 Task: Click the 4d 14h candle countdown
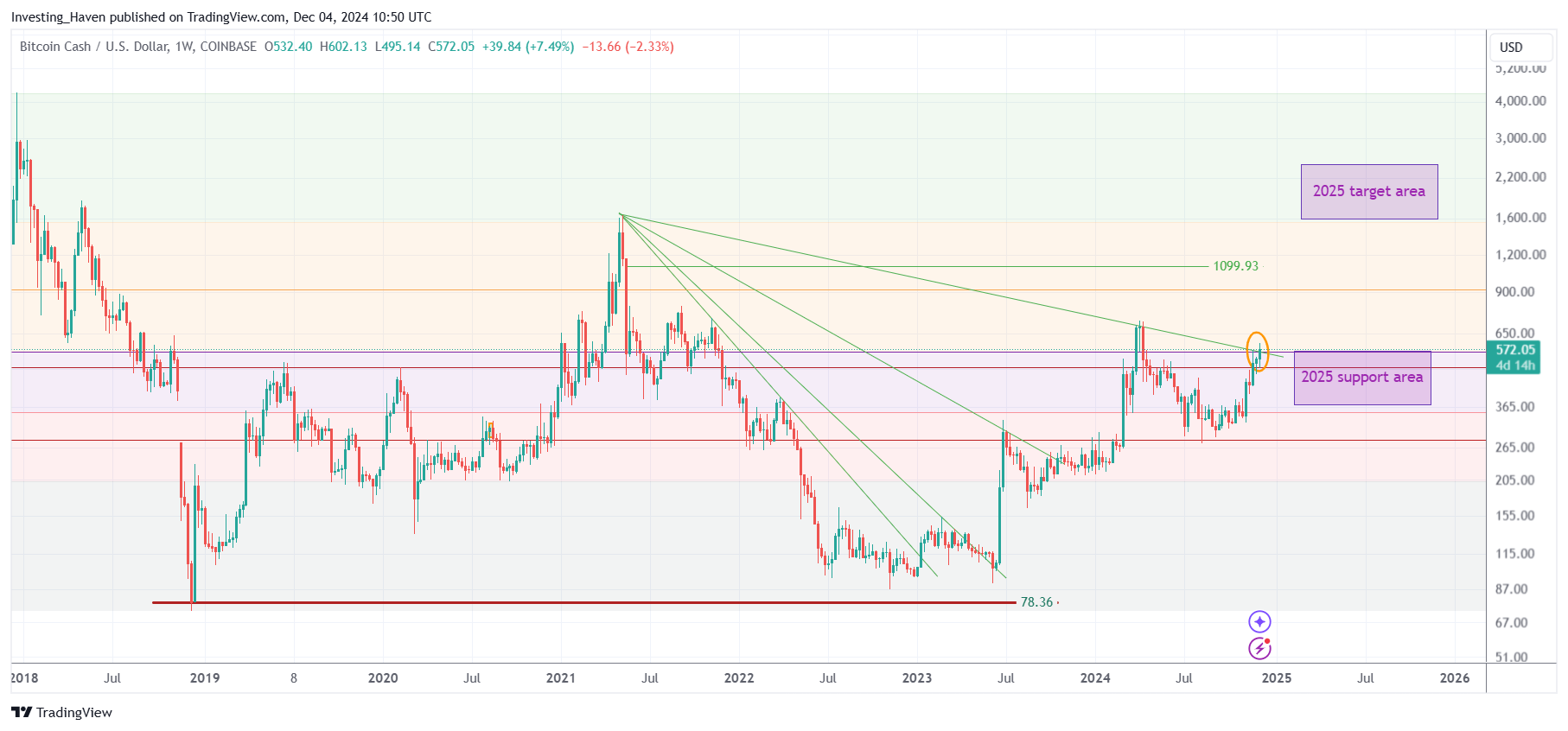point(1516,365)
